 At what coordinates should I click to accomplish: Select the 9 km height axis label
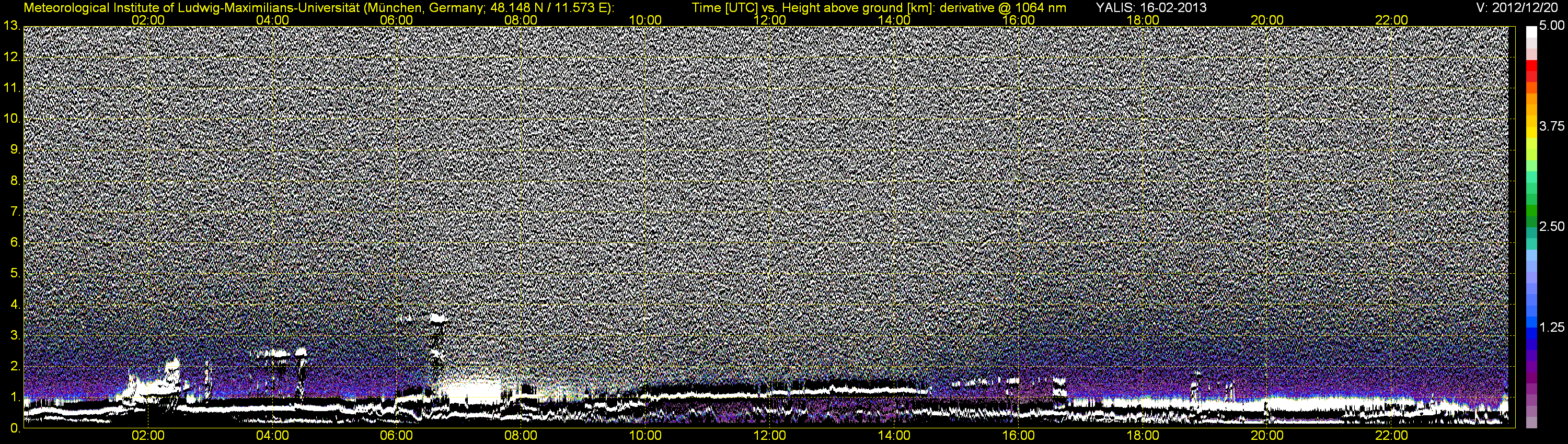[x=15, y=150]
